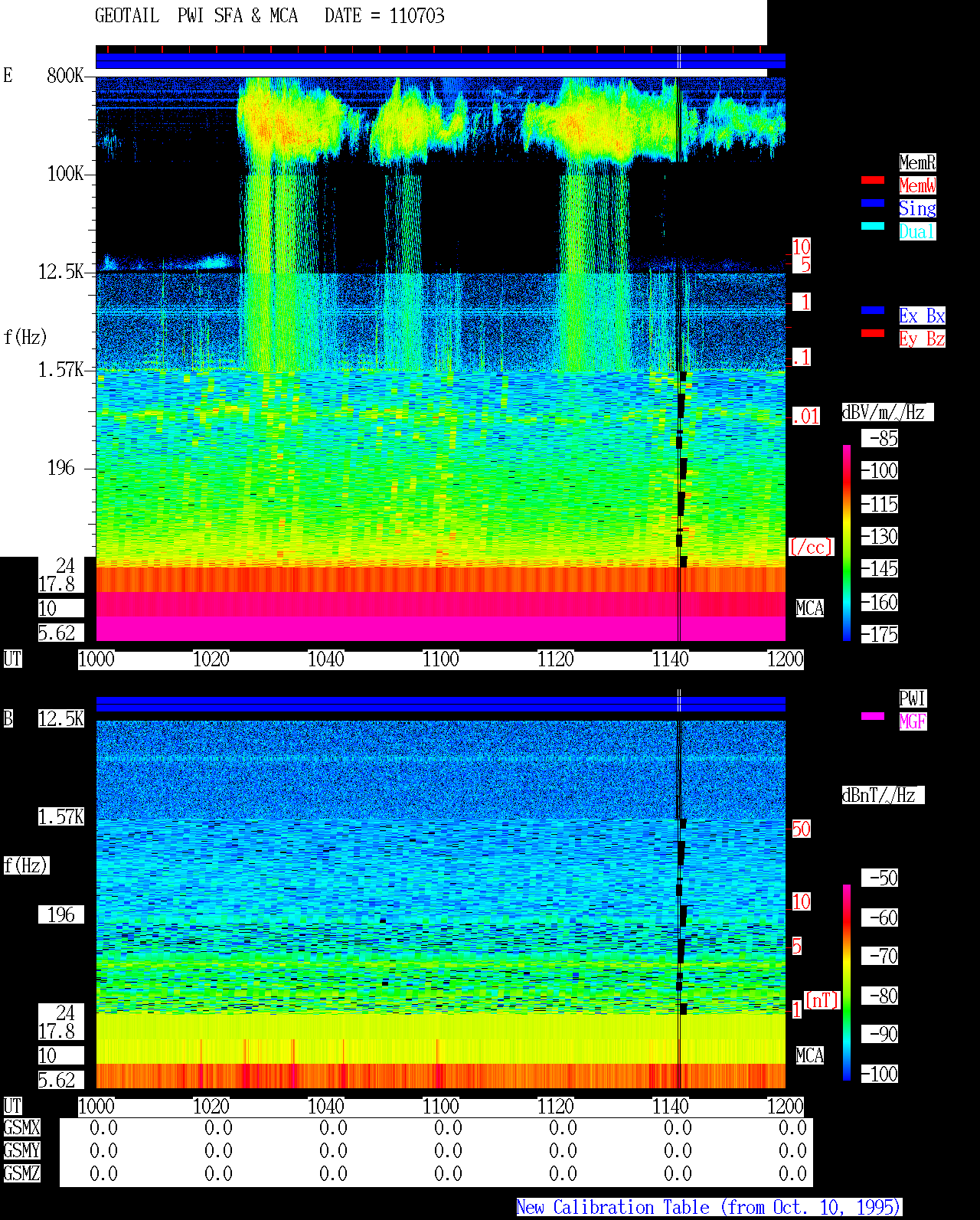The height and width of the screenshot is (1220, 980).
Task: Click the 1140 UT label under B spectrogram
Action: (x=671, y=1107)
